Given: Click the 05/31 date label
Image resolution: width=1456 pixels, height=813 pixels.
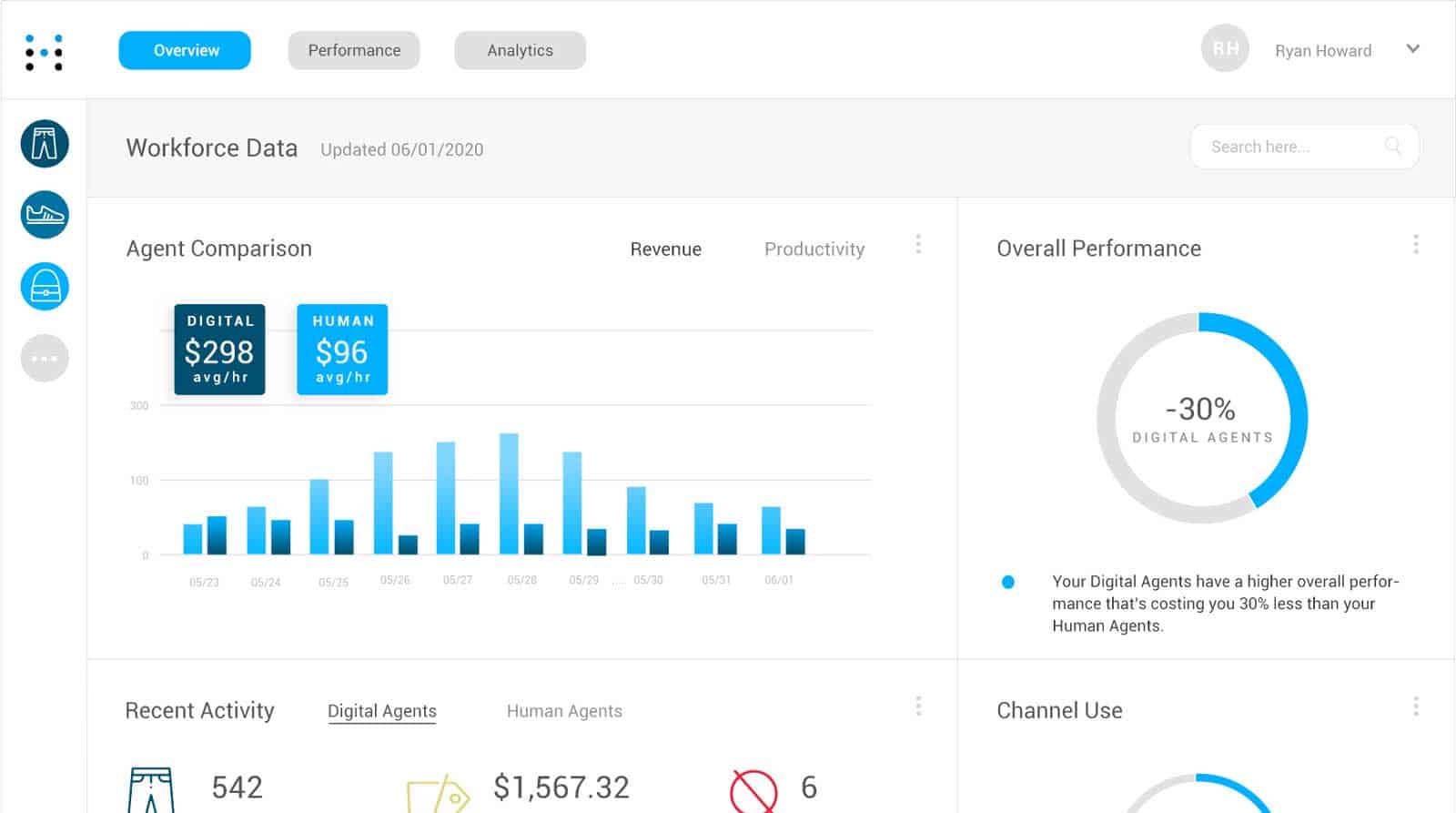Looking at the screenshot, I should pyautogui.click(x=716, y=580).
